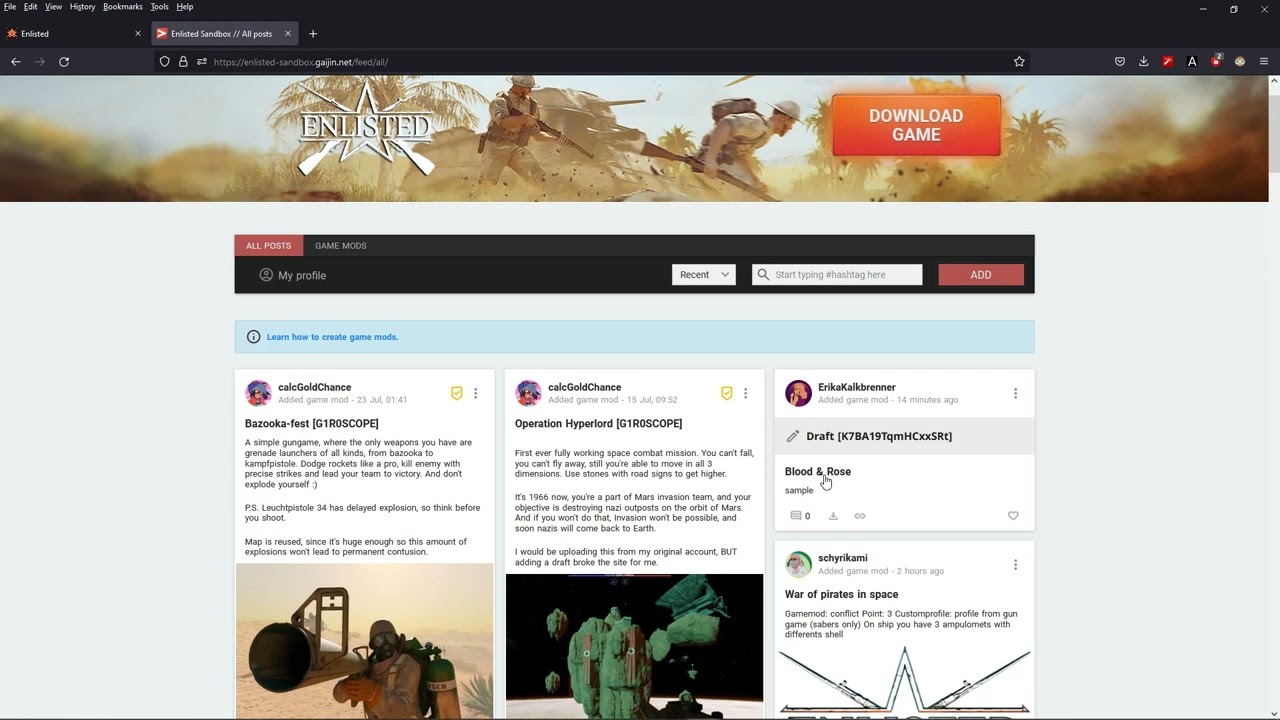The width and height of the screenshot is (1280, 720).
Task: Open the View menu
Action: click(53, 7)
